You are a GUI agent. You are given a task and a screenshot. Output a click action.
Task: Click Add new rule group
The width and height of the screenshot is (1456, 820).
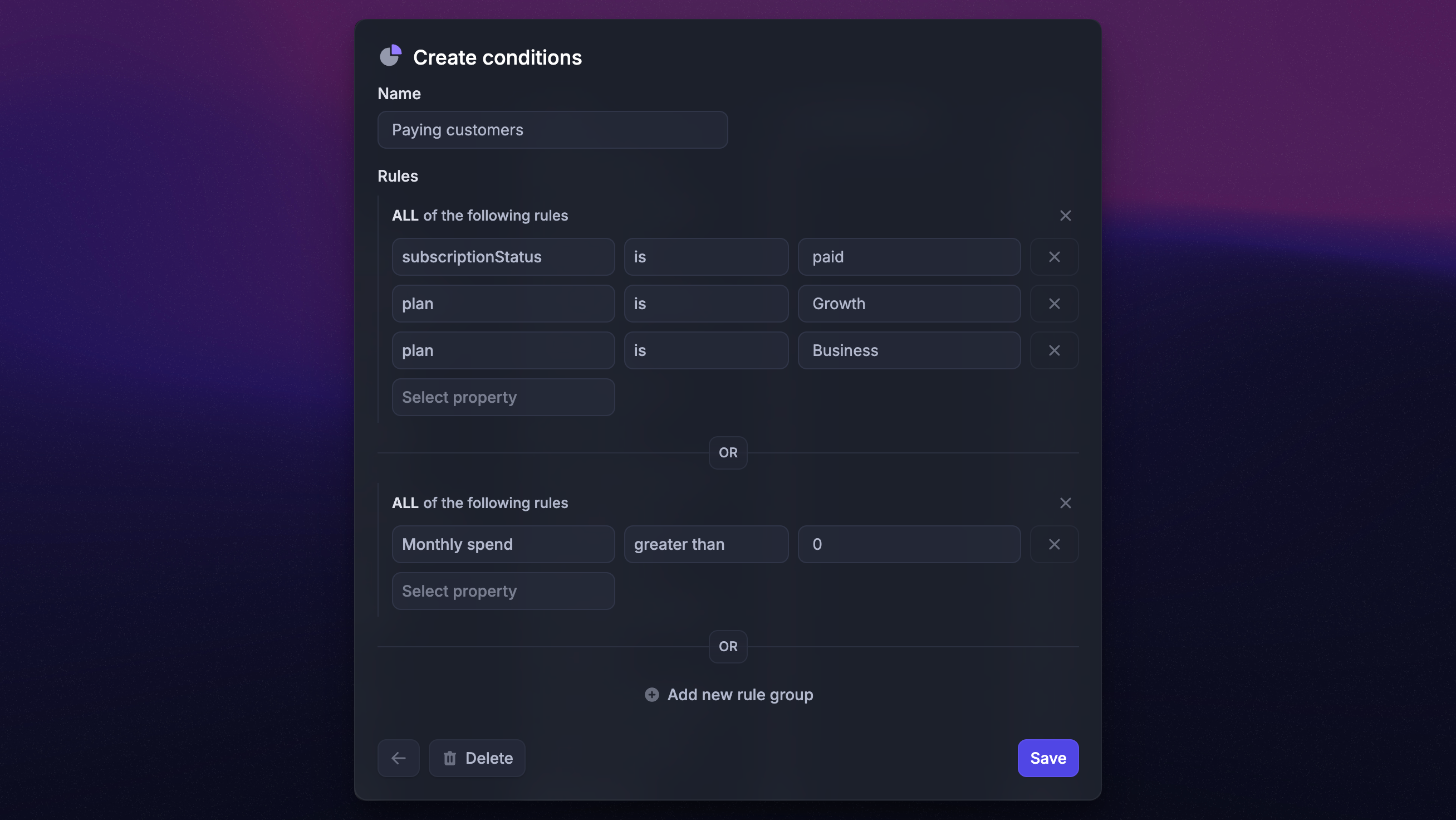(729, 695)
